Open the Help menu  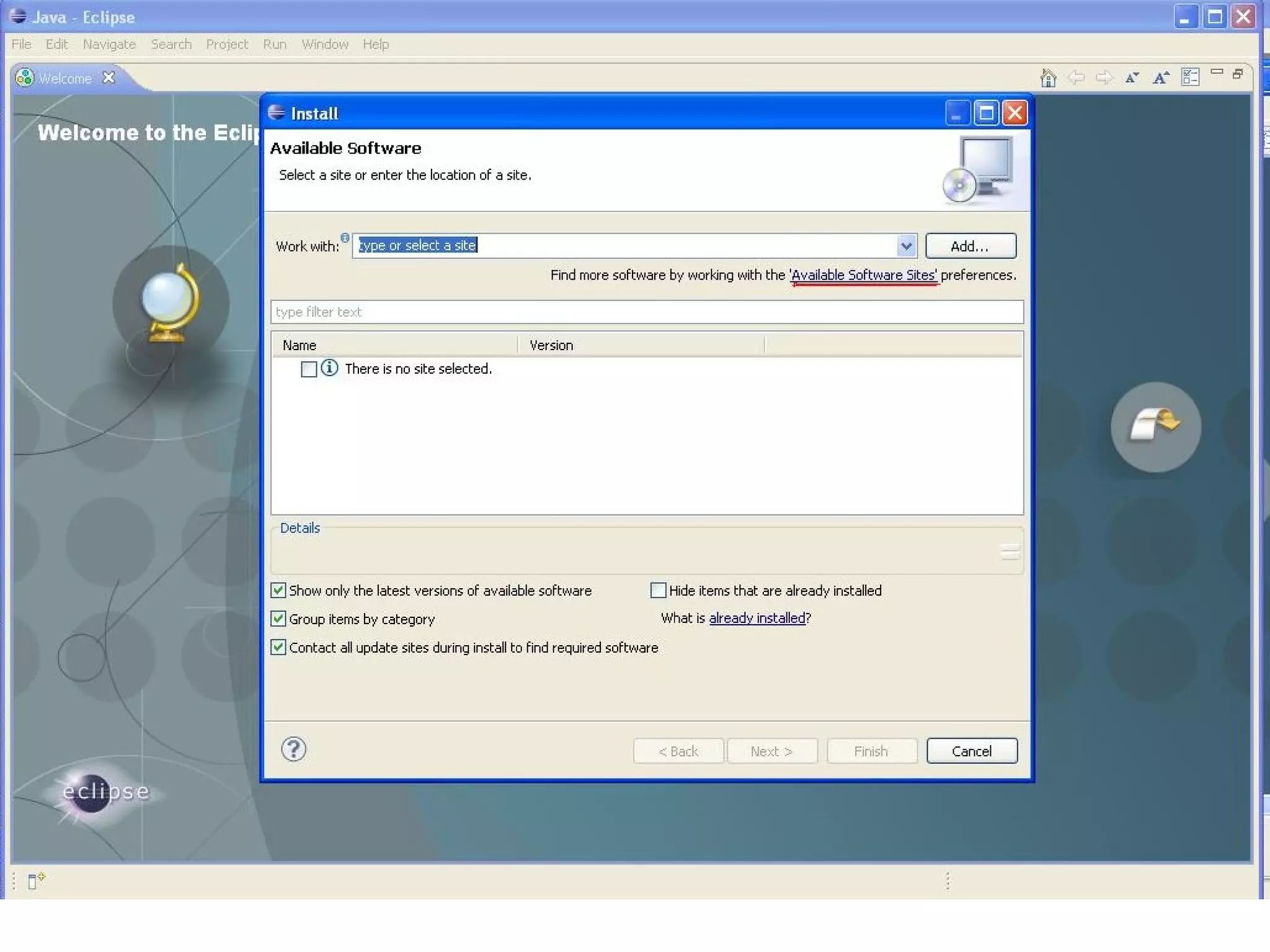click(375, 44)
